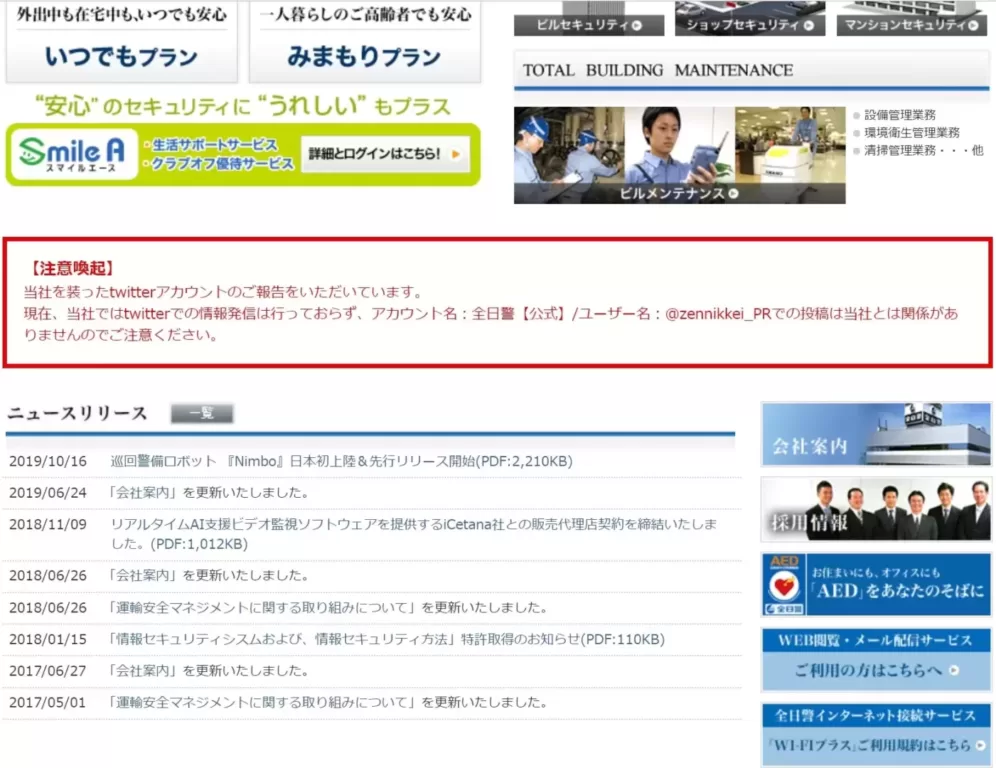Click the AED heart icon banner
Screen dimensions: 996x768
[783, 584]
